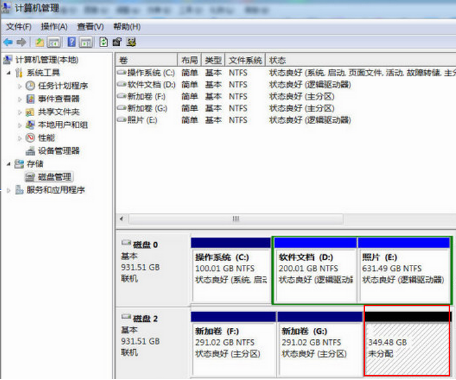This screenshot has height=380, width=456.
Task: Select the 349.48 GB 未分配 unallocated space
Action: (x=407, y=341)
